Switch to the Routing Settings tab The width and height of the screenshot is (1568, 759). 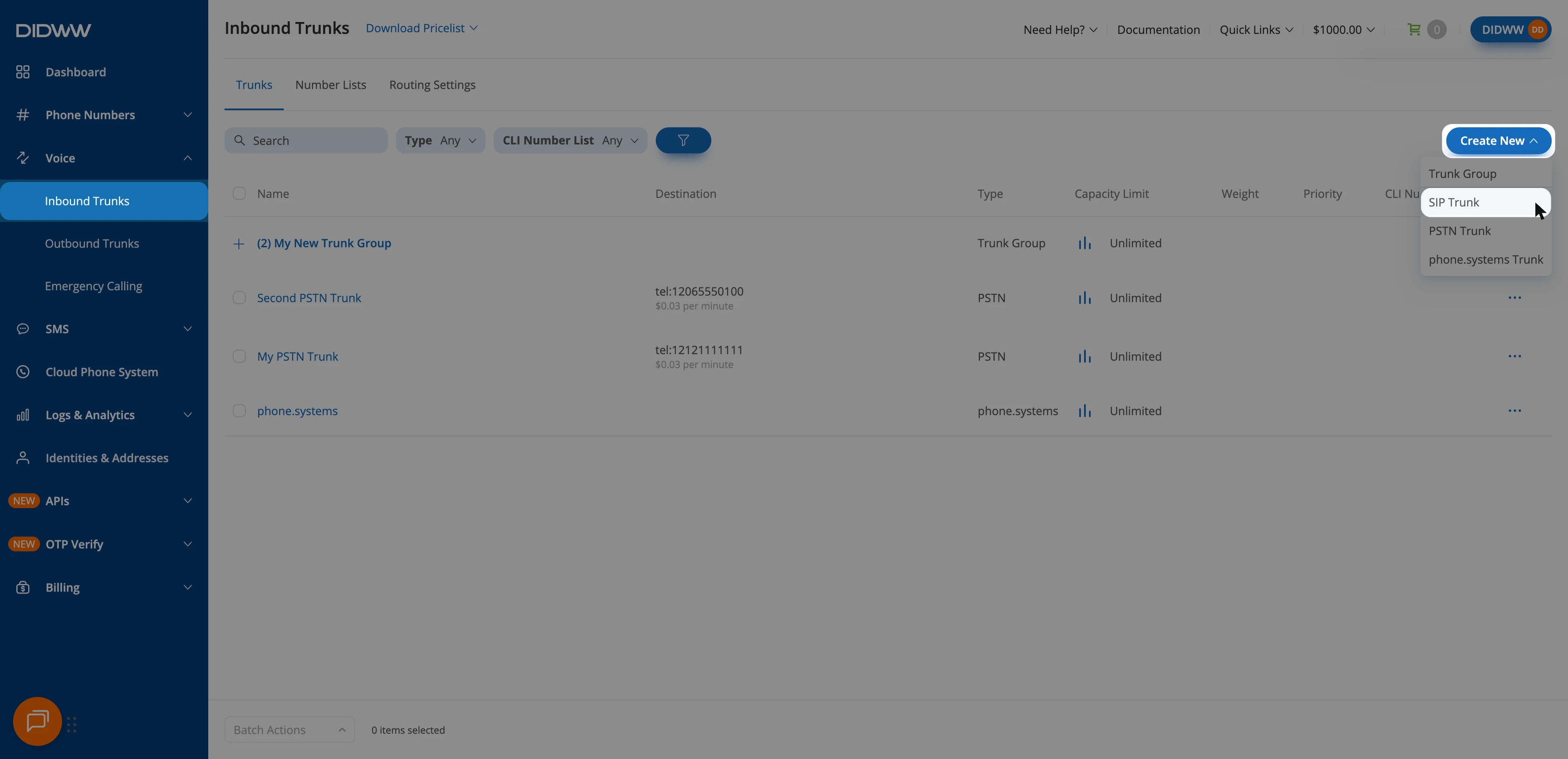(x=432, y=85)
